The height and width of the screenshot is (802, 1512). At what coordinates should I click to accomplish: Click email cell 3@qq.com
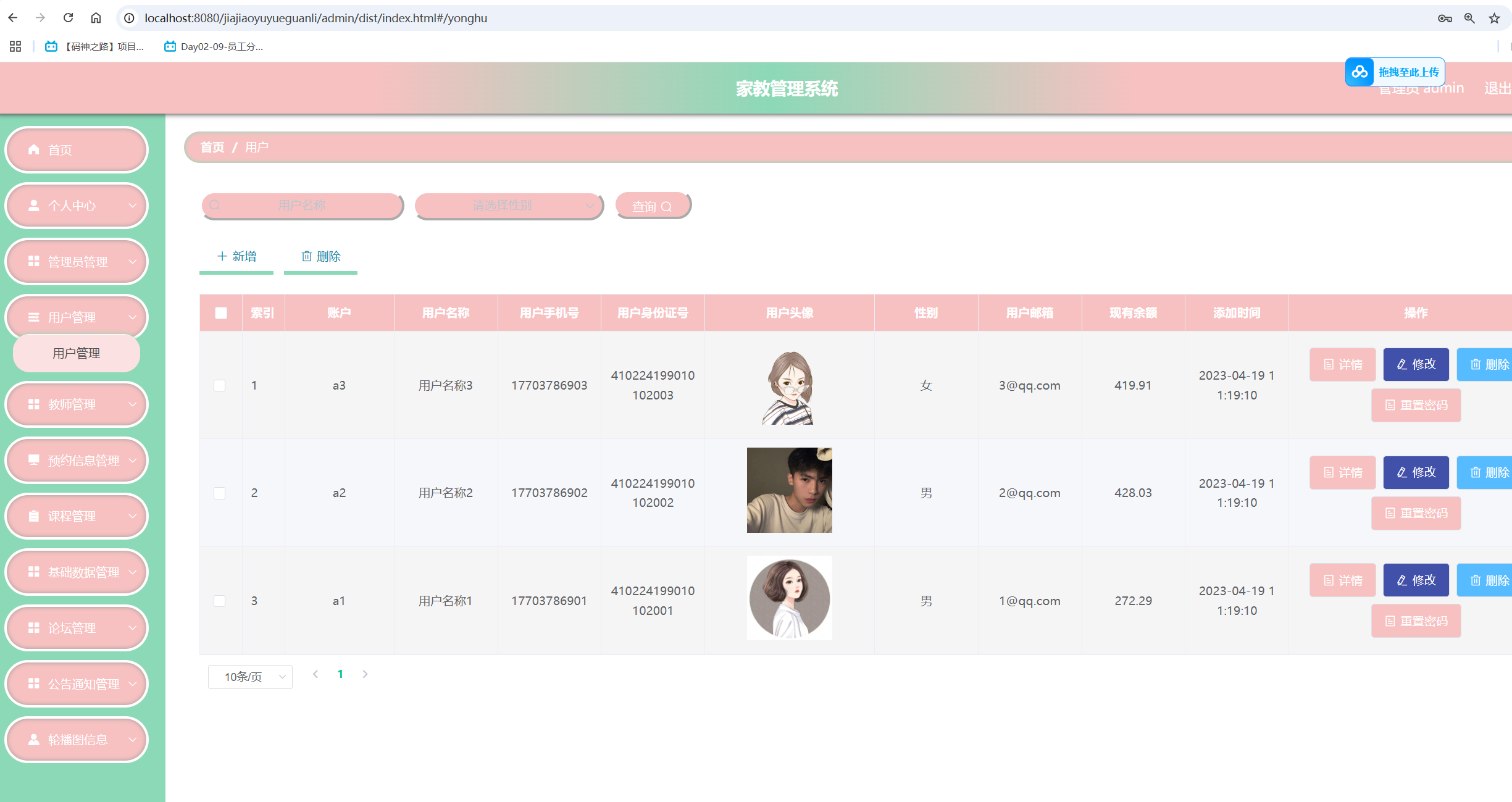(x=1030, y=385)
